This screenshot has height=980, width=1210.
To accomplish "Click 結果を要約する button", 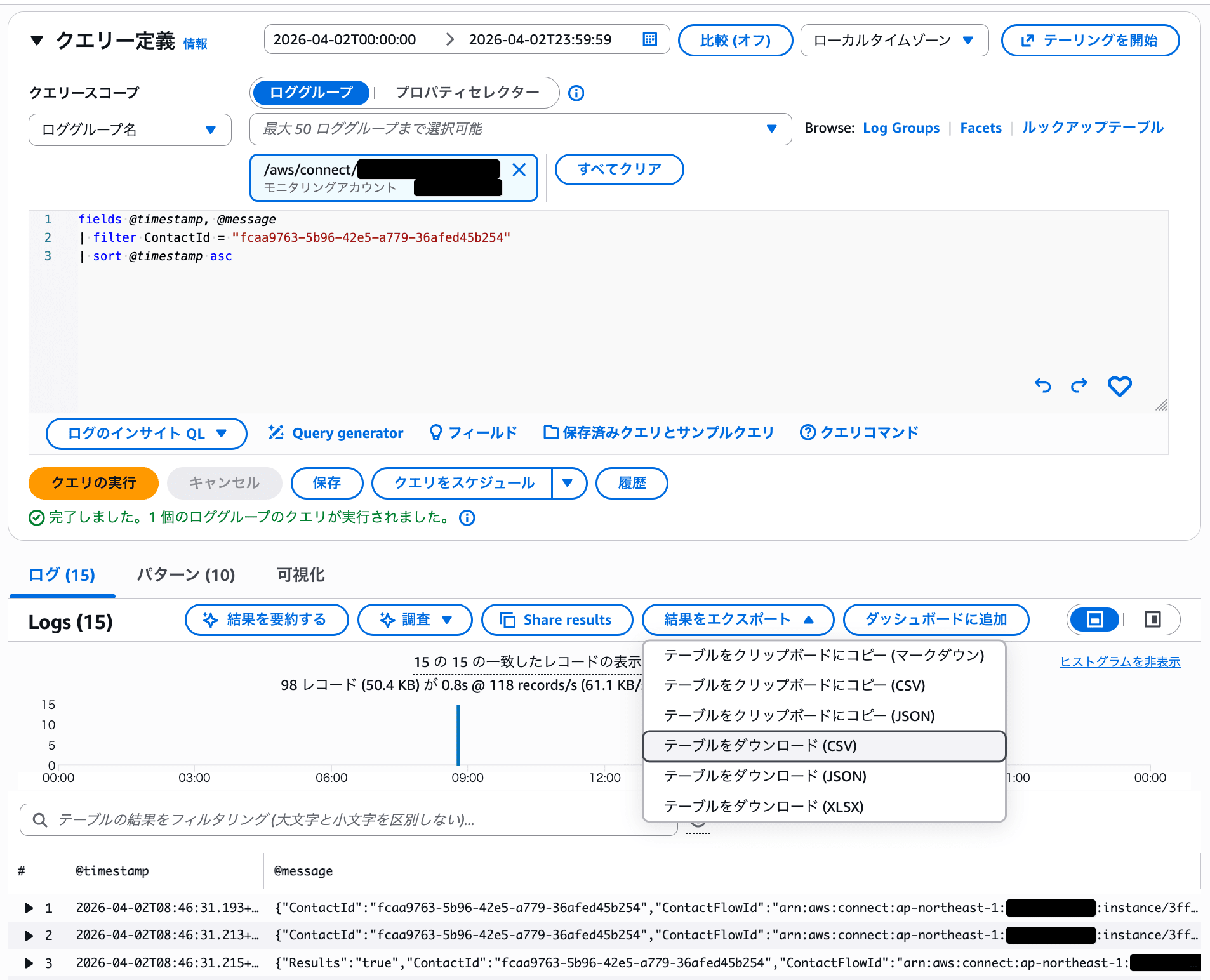I will coord(267,619).
